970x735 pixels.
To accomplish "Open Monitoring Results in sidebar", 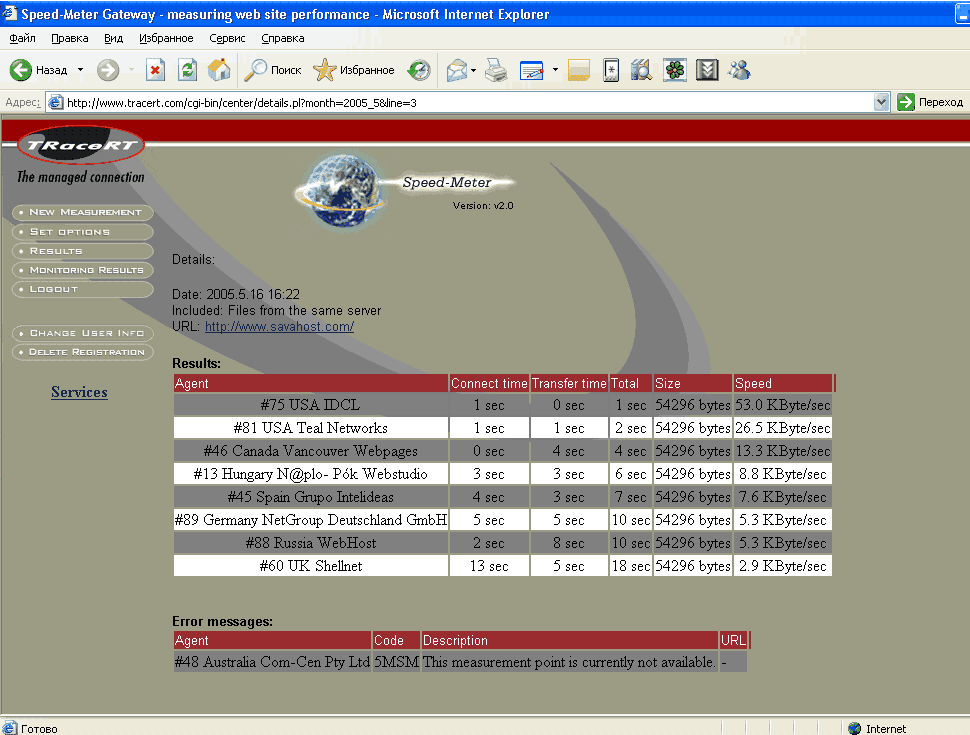I will (x=83, y=270).
